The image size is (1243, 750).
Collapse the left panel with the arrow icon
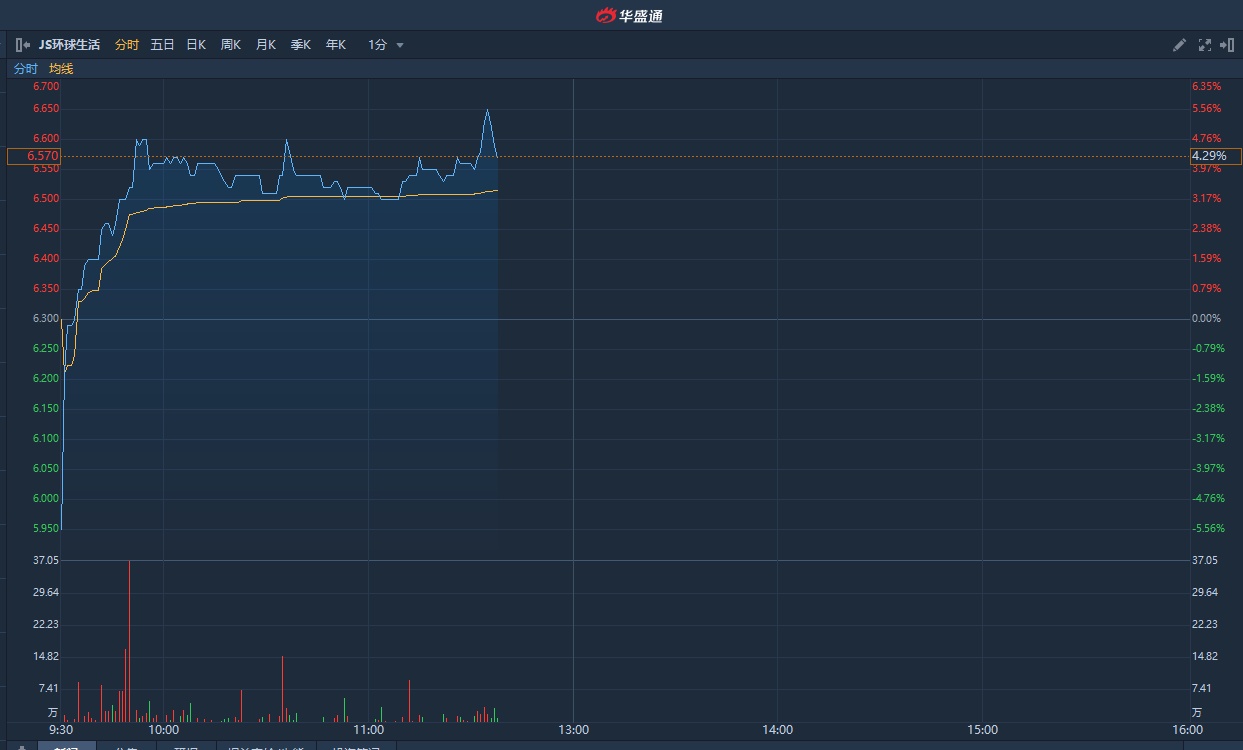point(22,45)
